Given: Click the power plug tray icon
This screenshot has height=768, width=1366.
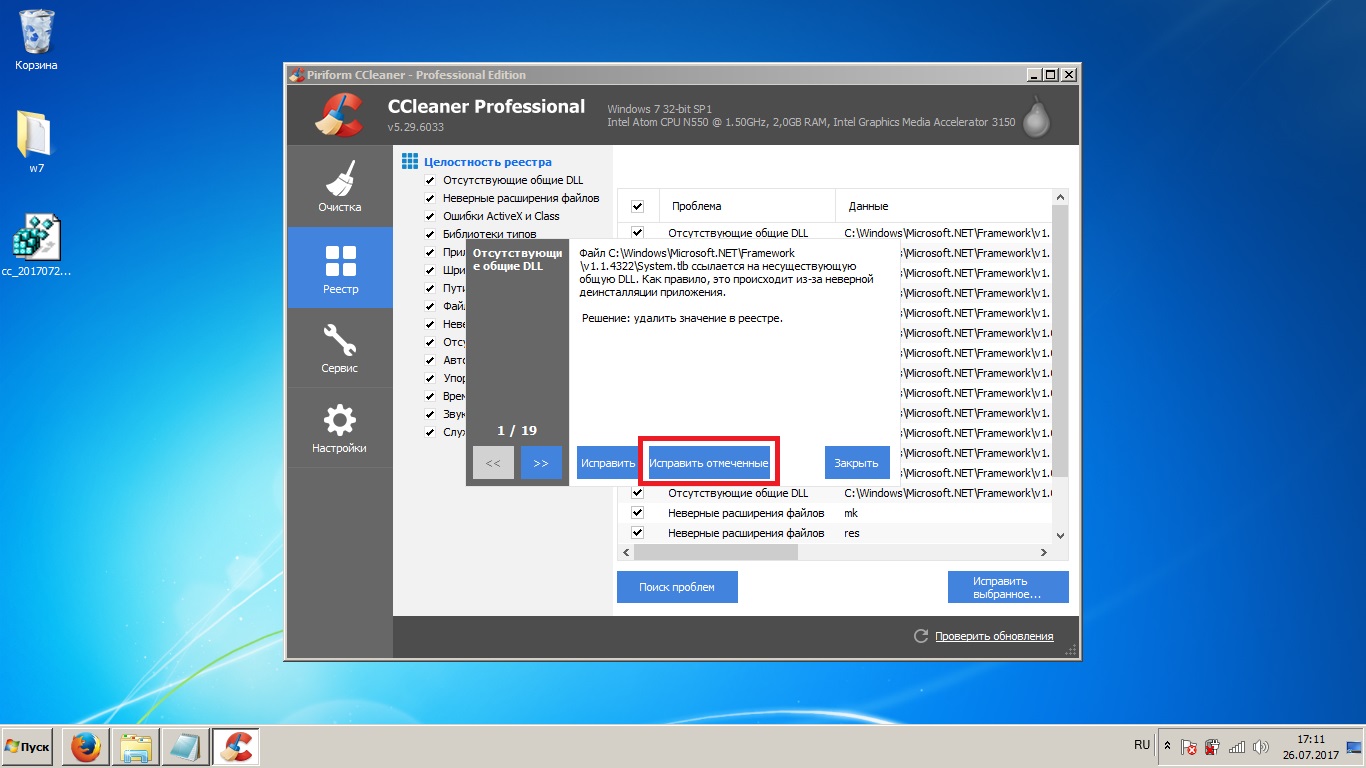Looking at the screenshot, I should [1212, 747].
